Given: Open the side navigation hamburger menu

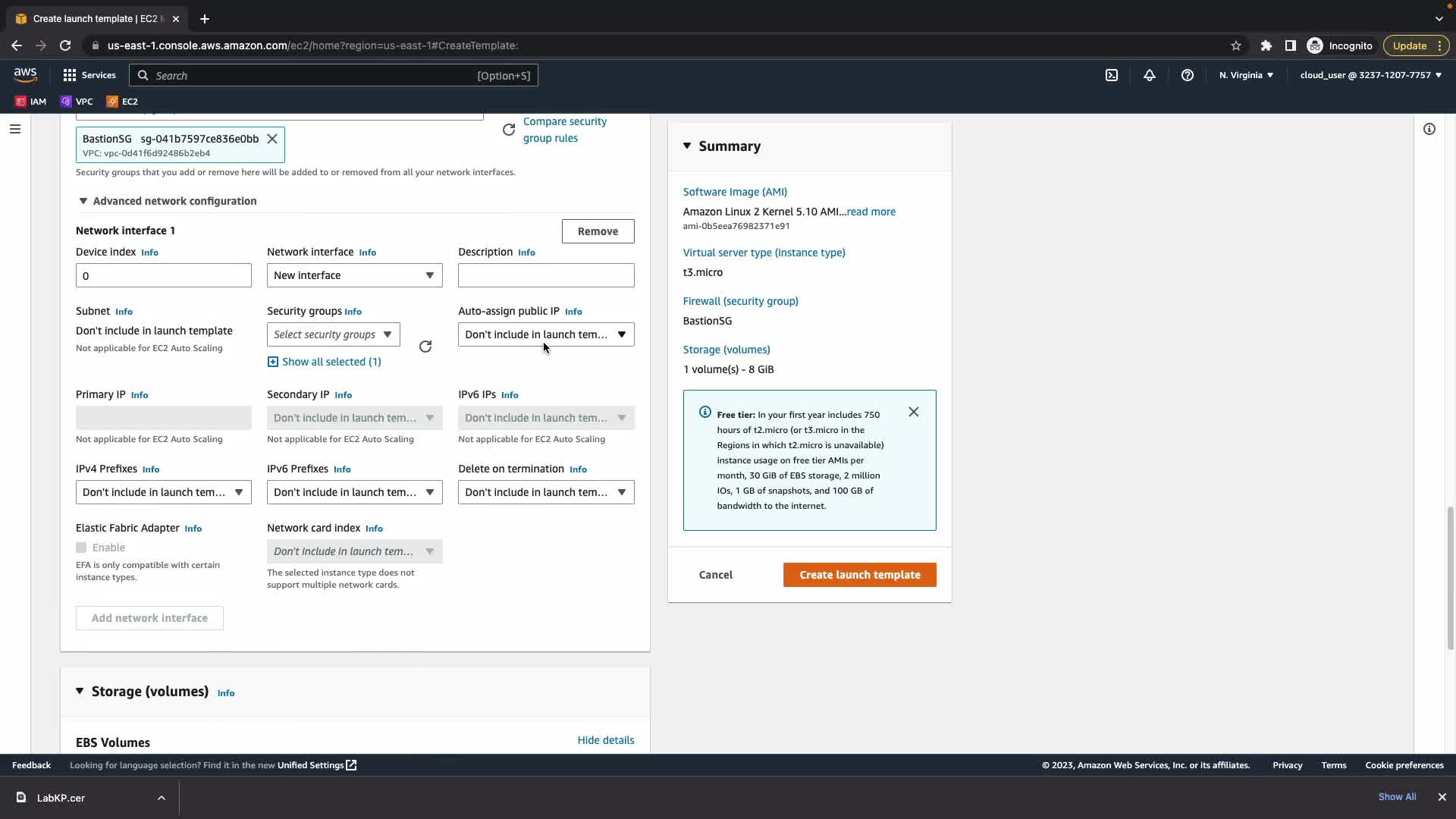Looking at the screenshot, I should [x=14, y=129].
